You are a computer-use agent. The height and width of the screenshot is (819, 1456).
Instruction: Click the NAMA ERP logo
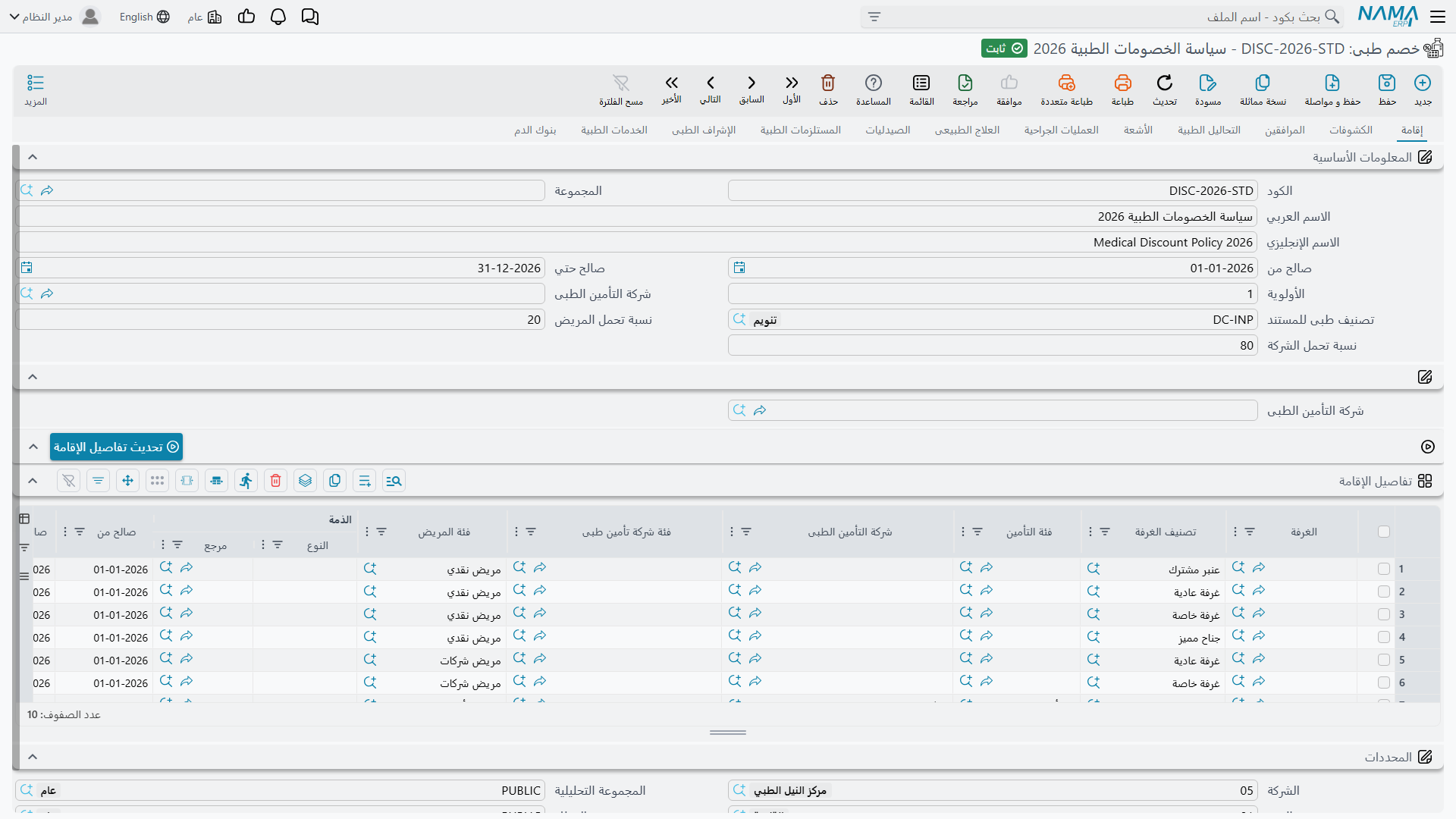[x=1388, y=16]
